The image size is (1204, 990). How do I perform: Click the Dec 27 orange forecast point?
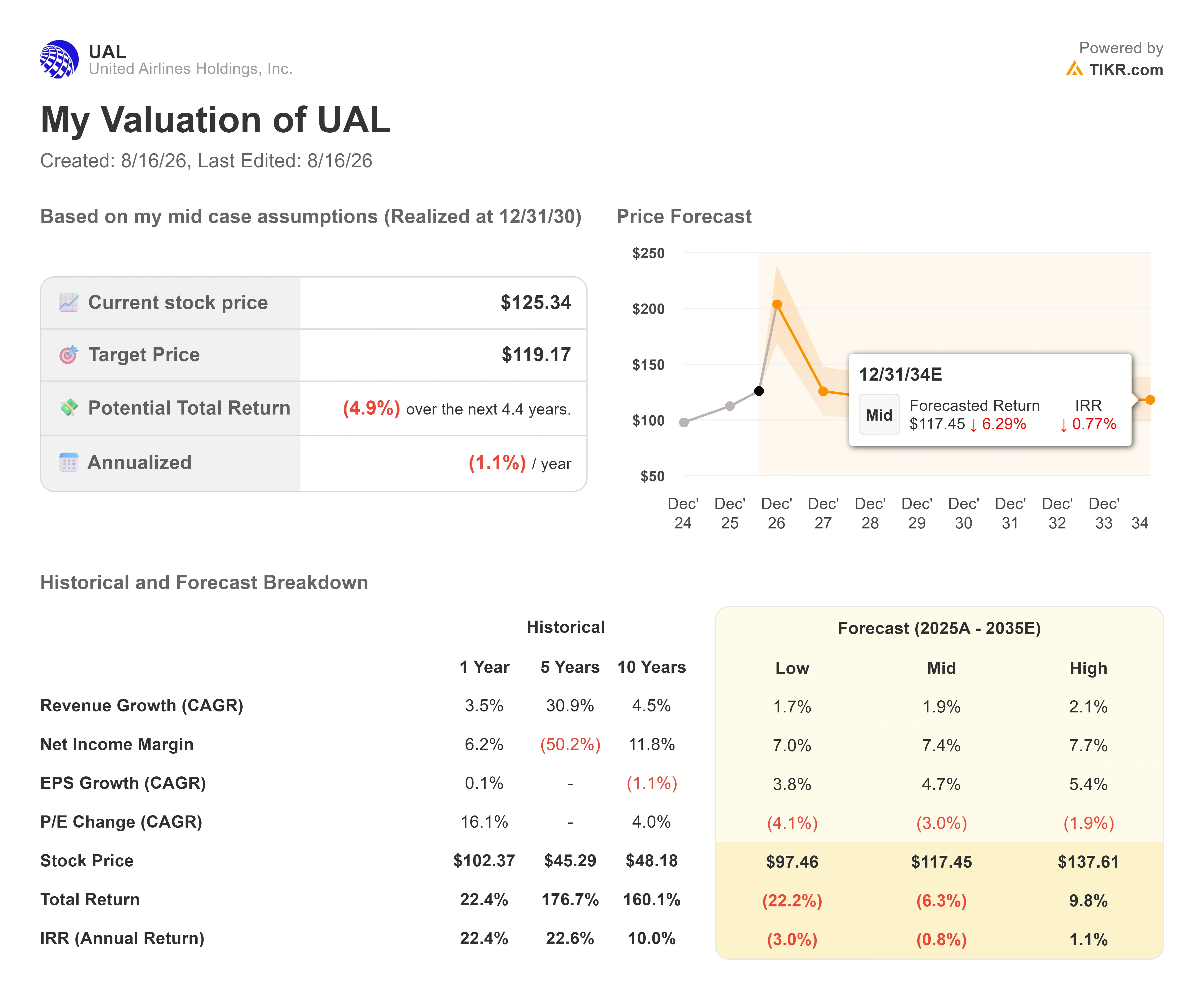point(823,391)
